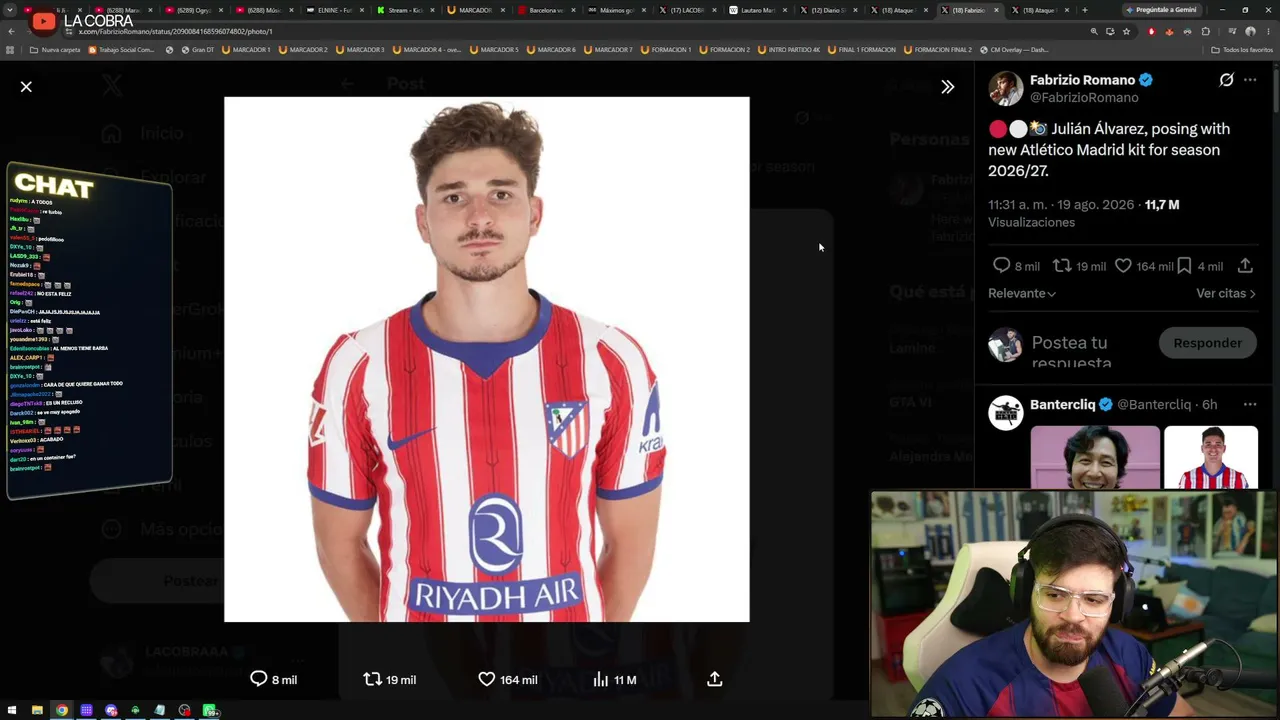Image resolution: width=1280 pixels, height=720 pixels.
Task: Click the Bantercliq avatar
Action: [x=1006, y=413]
